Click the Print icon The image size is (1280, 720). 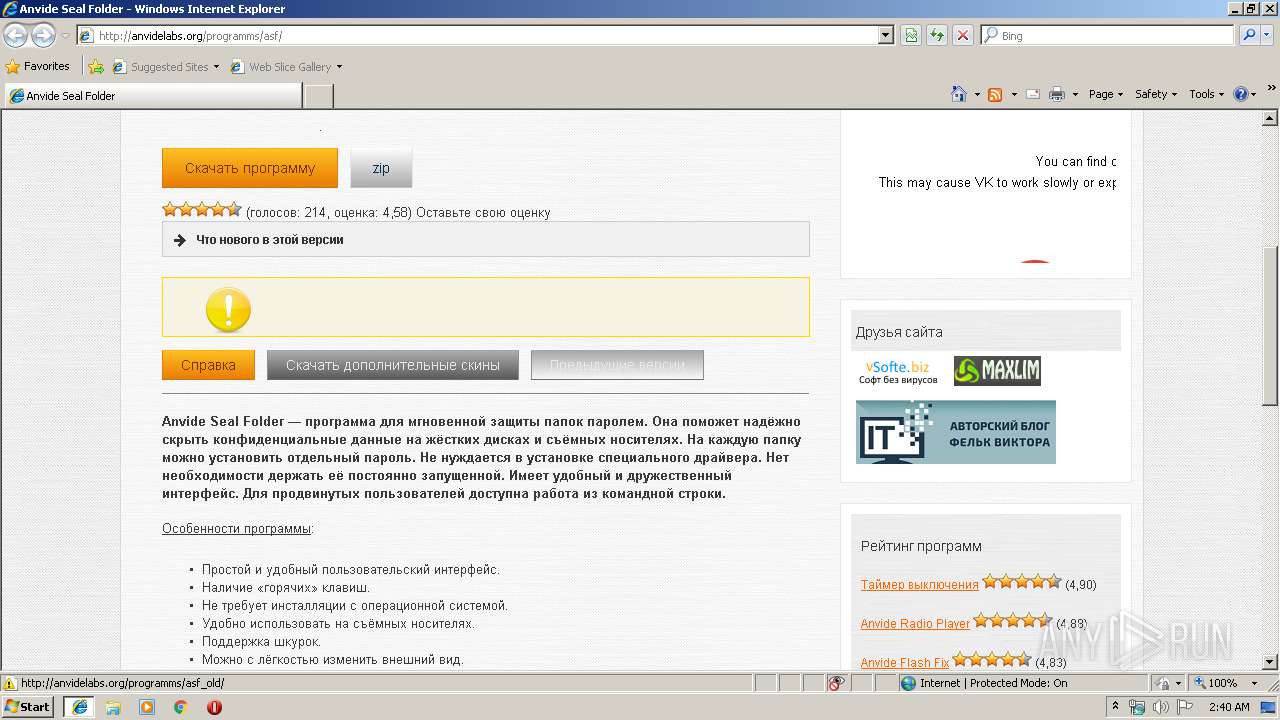(x=1056, y=94)
